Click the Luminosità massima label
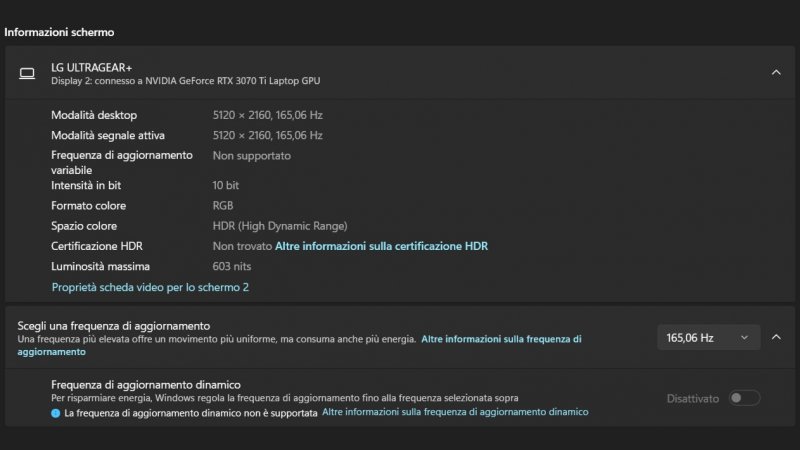This screenshot has height=450, width=800. pos(101,266)
